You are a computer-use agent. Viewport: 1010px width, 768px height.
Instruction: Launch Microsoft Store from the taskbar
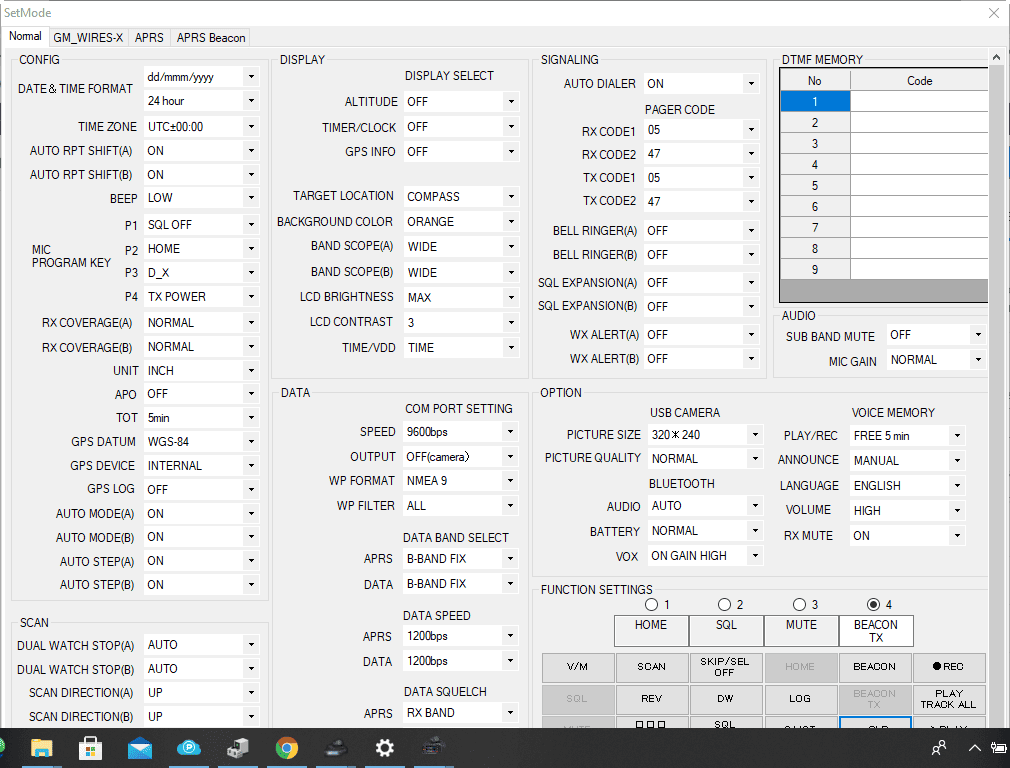91,747
